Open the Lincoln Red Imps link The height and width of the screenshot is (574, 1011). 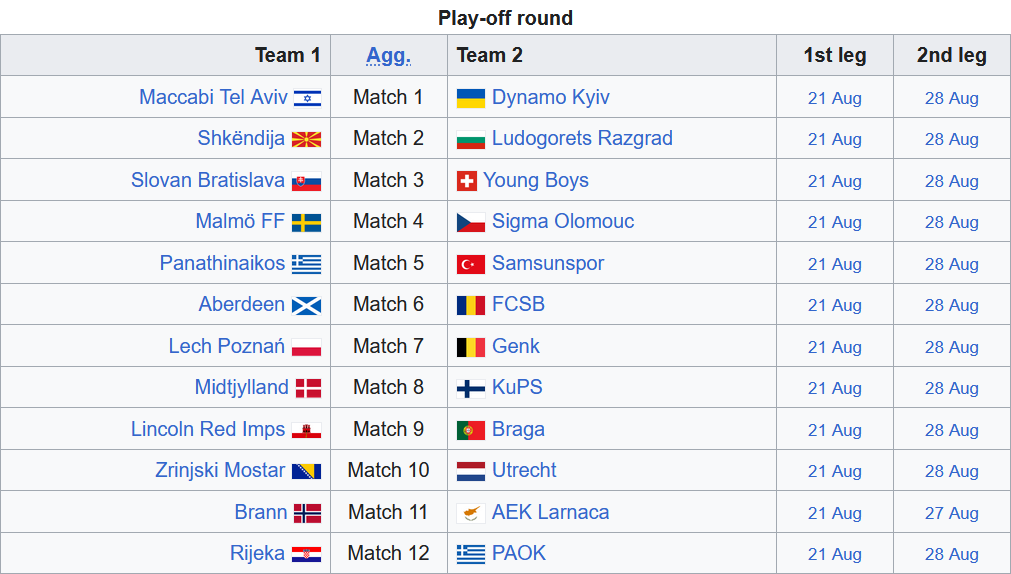(x=208, y=429)
